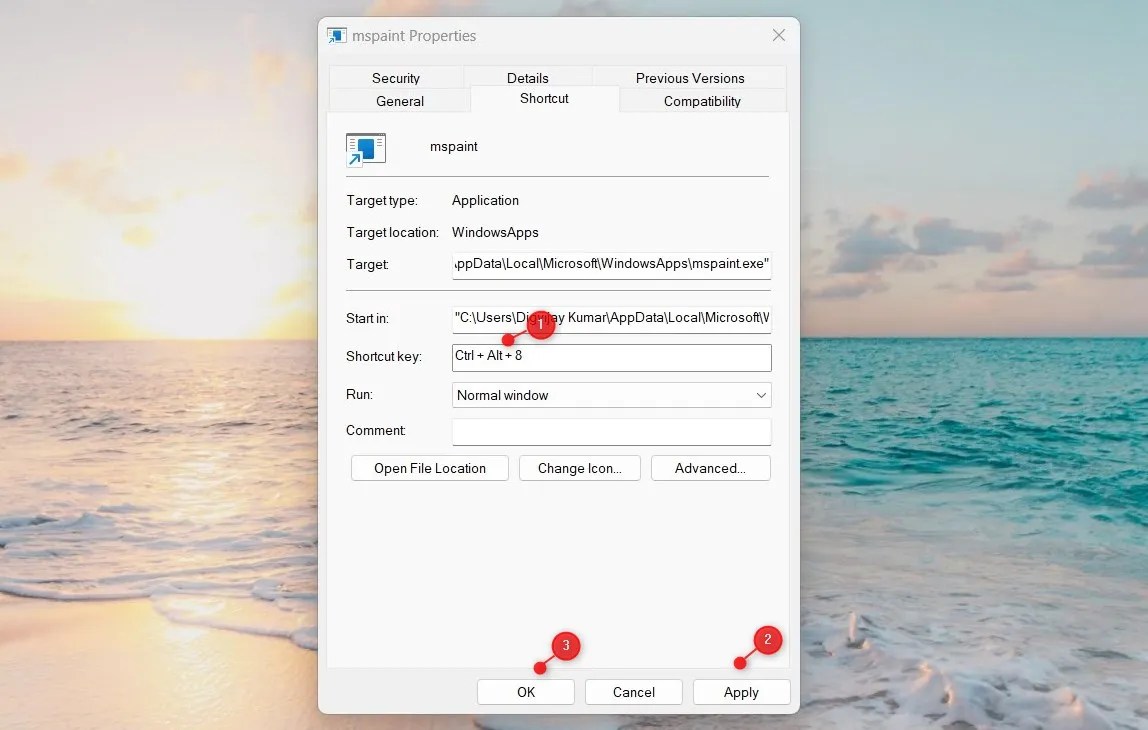Click the empty Comment field
1148x730 pixels.
pos(611,431)
